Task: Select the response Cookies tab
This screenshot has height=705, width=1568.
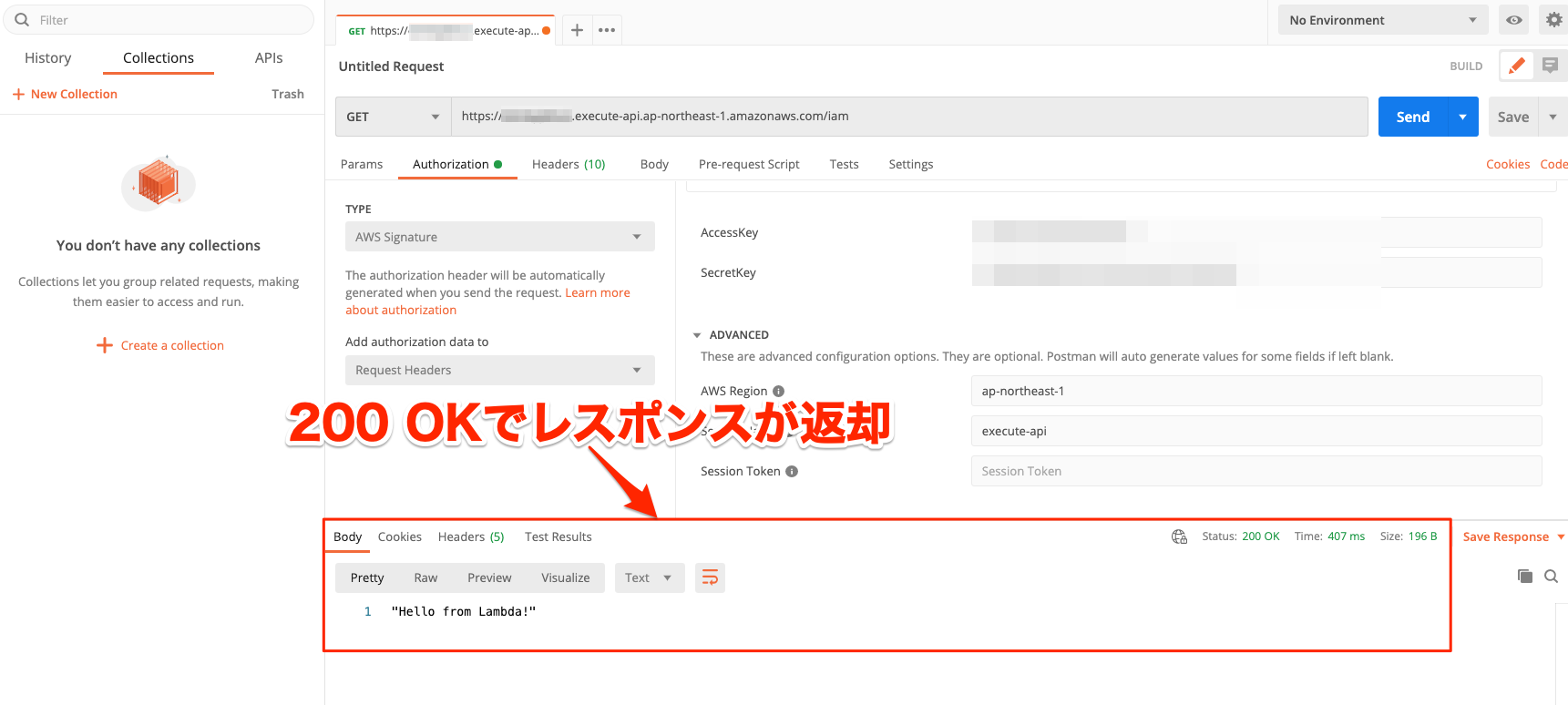Action: coord(400,536)
